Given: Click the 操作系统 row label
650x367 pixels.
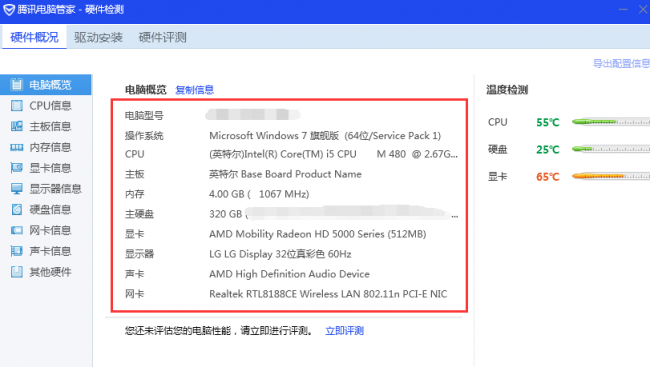Looking at the screenshot, I should tap(144, 136).
